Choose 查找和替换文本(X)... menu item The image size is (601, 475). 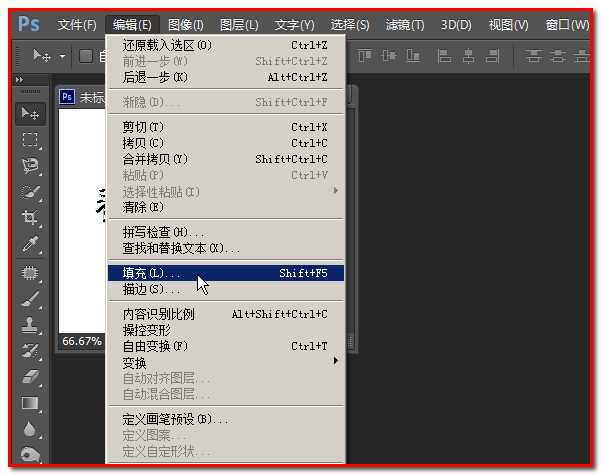point(225,248)
